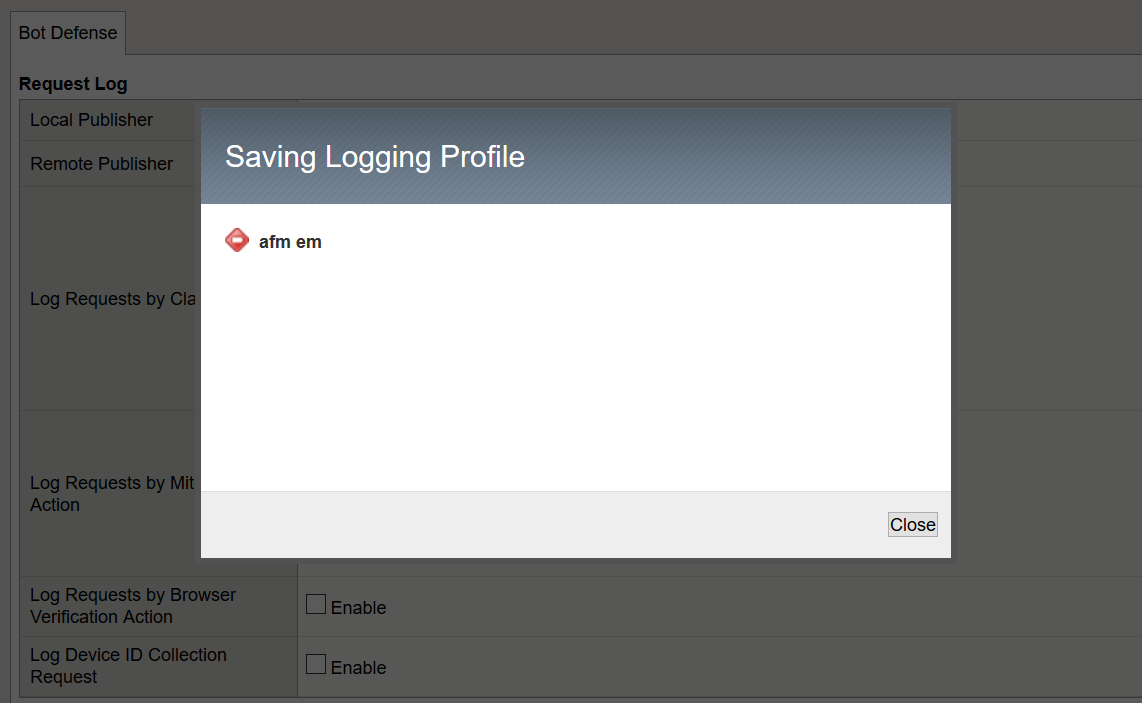
Task: Click Enable text beside Device ID Collection checkbox
Action: point(358,668)
